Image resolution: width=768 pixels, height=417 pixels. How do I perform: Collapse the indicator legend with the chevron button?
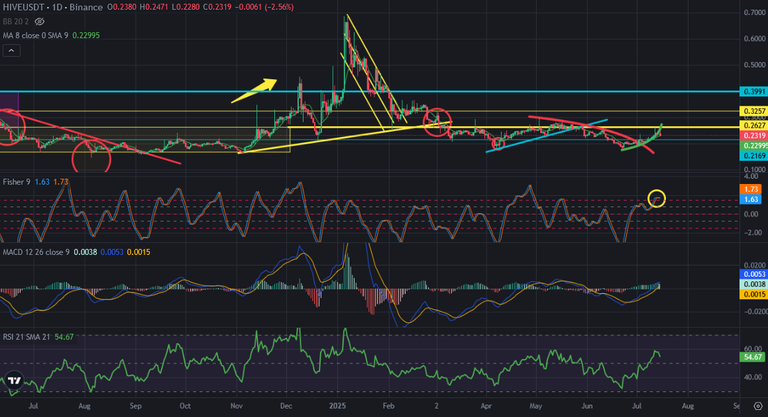(x=12, y=50)
